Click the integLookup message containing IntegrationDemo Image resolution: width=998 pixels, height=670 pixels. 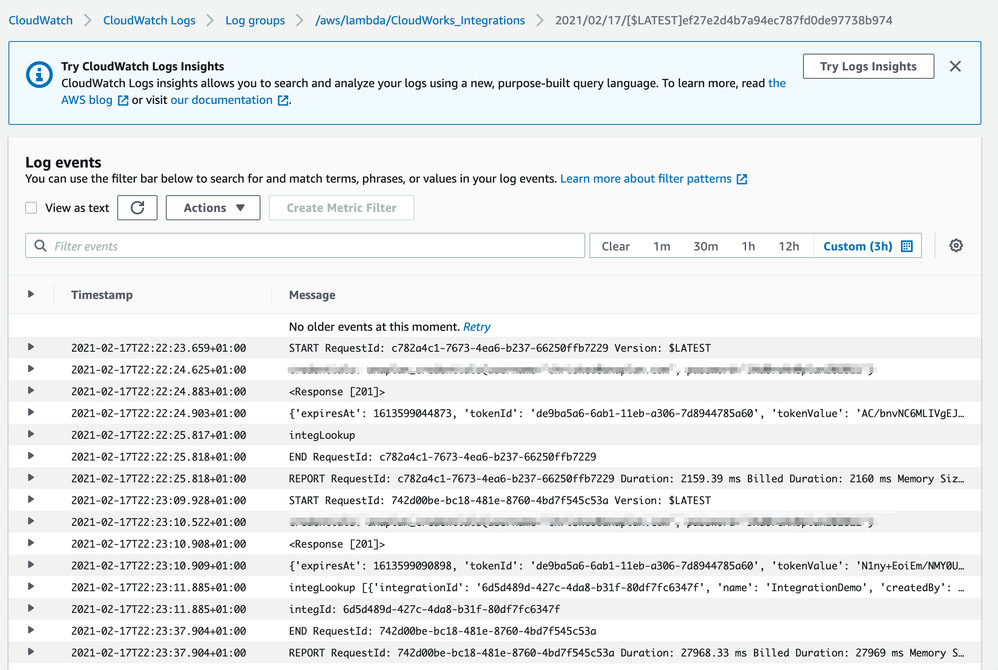(626, 587)
